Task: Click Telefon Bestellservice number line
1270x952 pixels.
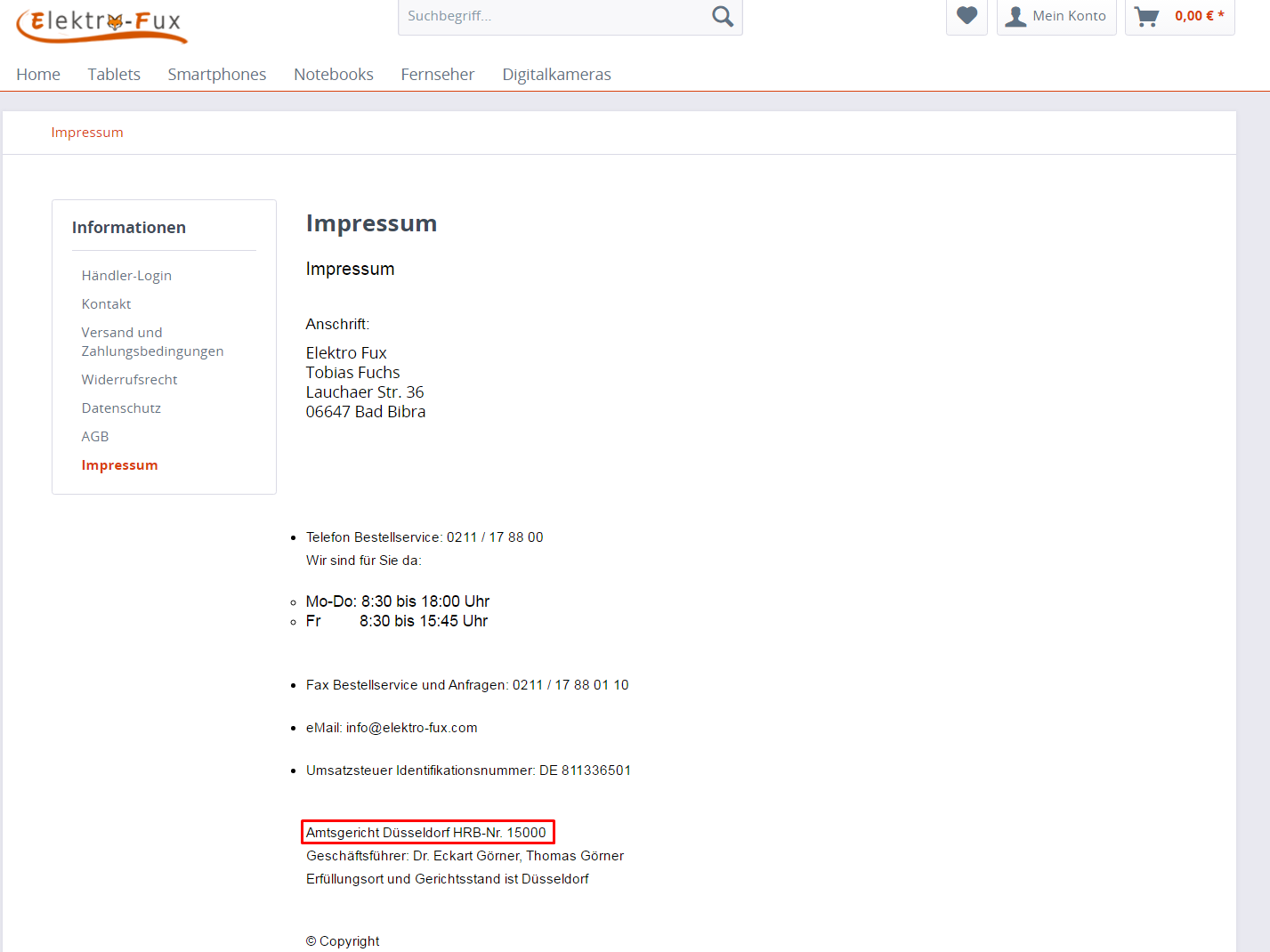Action: click(425, 537)
